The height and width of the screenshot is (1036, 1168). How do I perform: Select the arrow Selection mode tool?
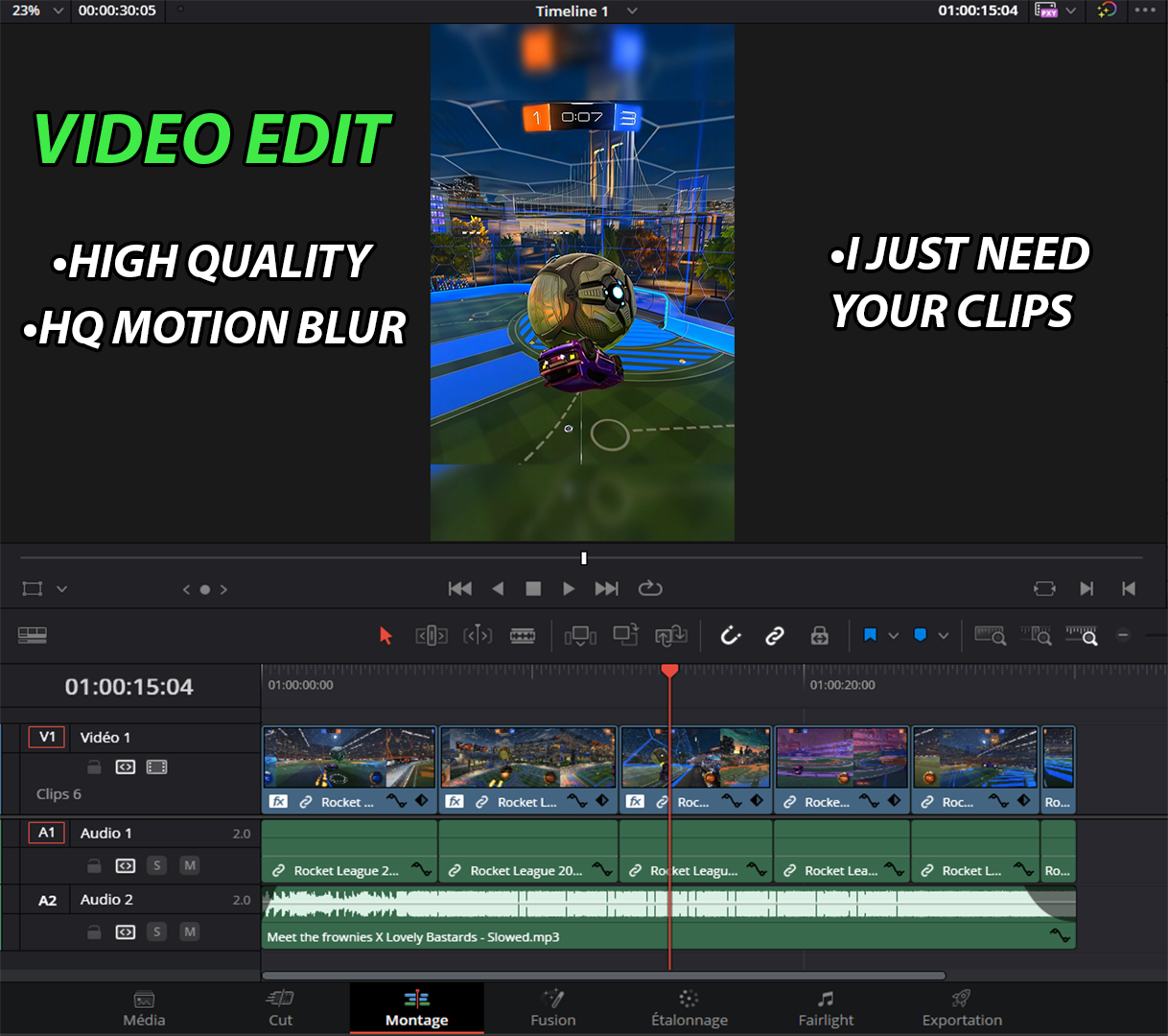point(385,635)
